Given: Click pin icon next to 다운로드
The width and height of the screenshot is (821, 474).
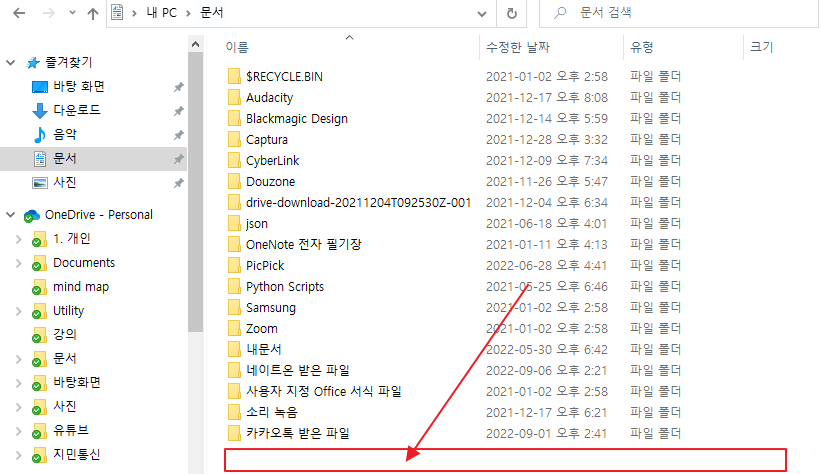Looking at the screenshot, I should click(179, 111).
